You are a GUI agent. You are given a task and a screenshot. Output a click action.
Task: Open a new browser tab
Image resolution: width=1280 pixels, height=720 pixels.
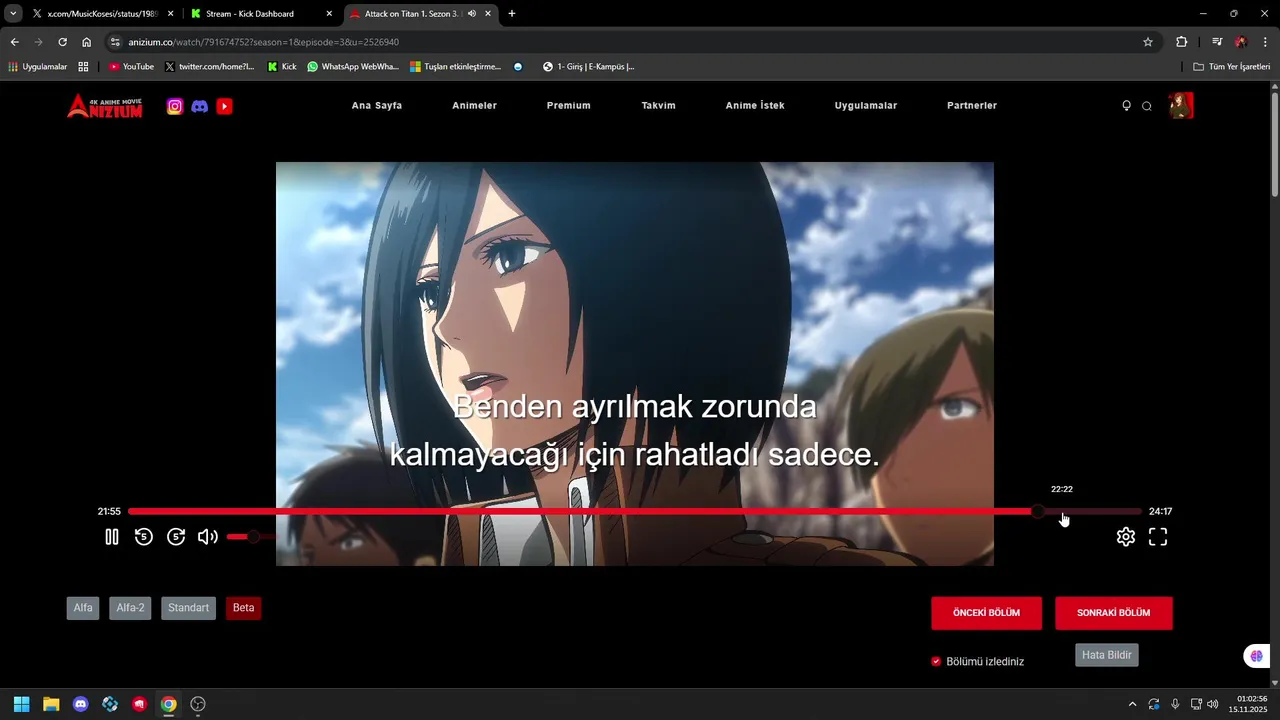pyautogui.click(x=512, y=14)
